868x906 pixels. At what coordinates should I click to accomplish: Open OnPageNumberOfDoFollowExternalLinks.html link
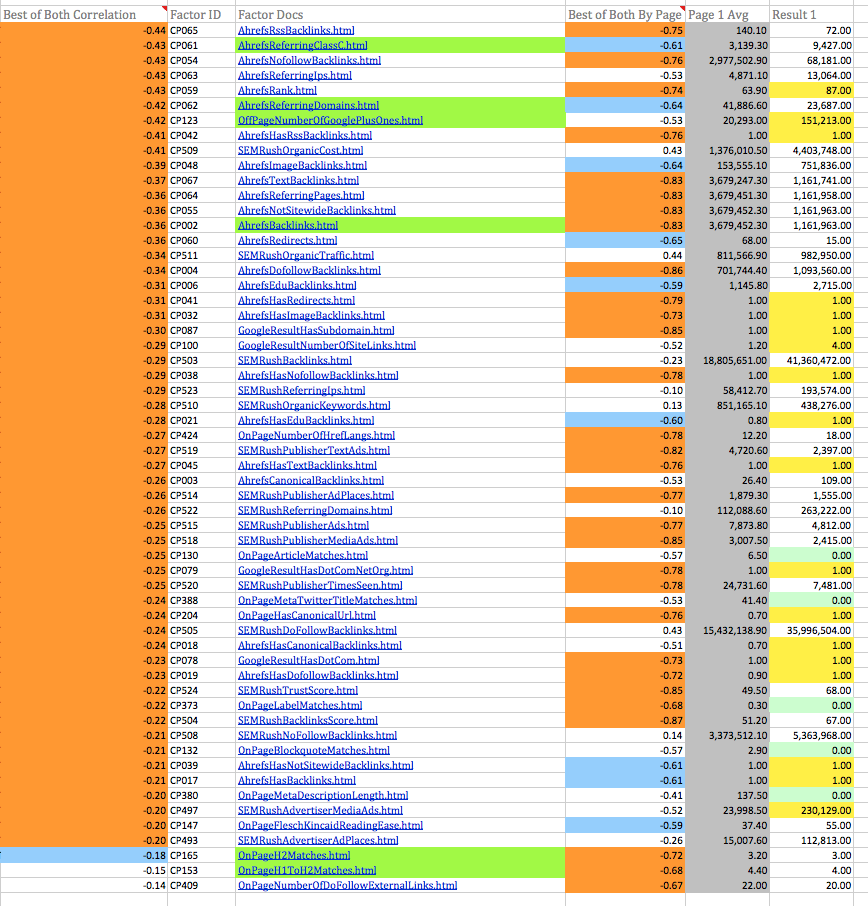(x=347, y=887)
